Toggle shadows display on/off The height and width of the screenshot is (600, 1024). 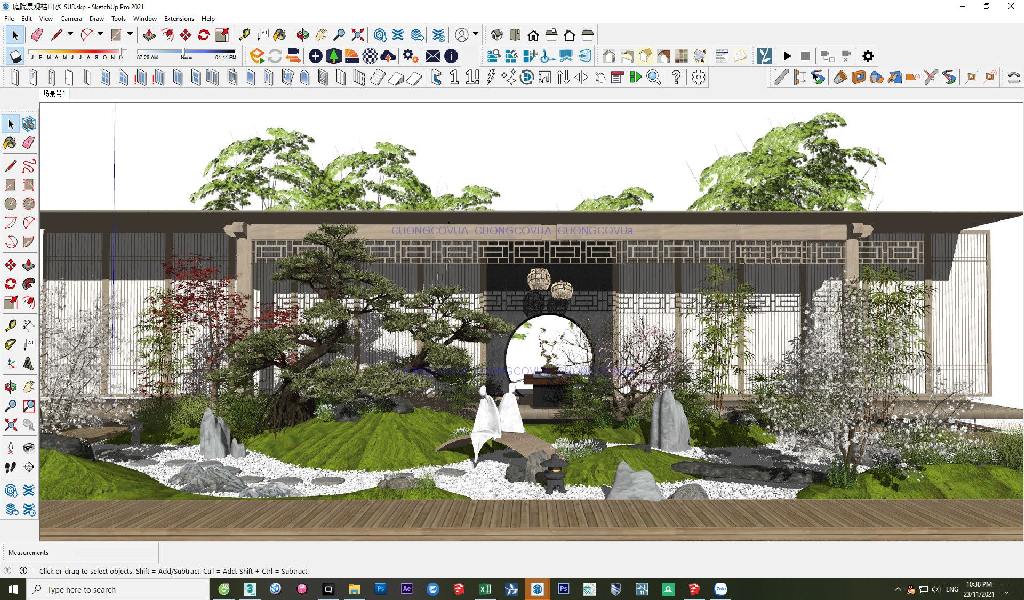click(15, 57)
